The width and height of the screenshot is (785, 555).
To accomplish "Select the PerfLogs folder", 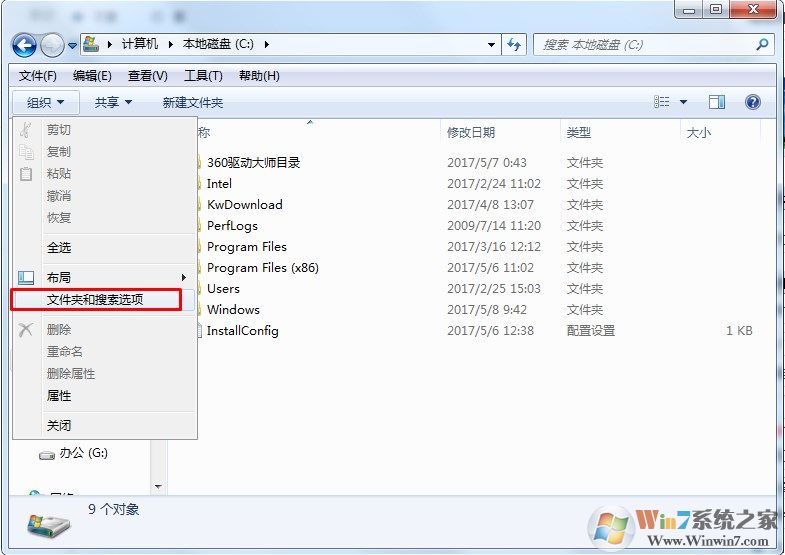I will point(232,226).
